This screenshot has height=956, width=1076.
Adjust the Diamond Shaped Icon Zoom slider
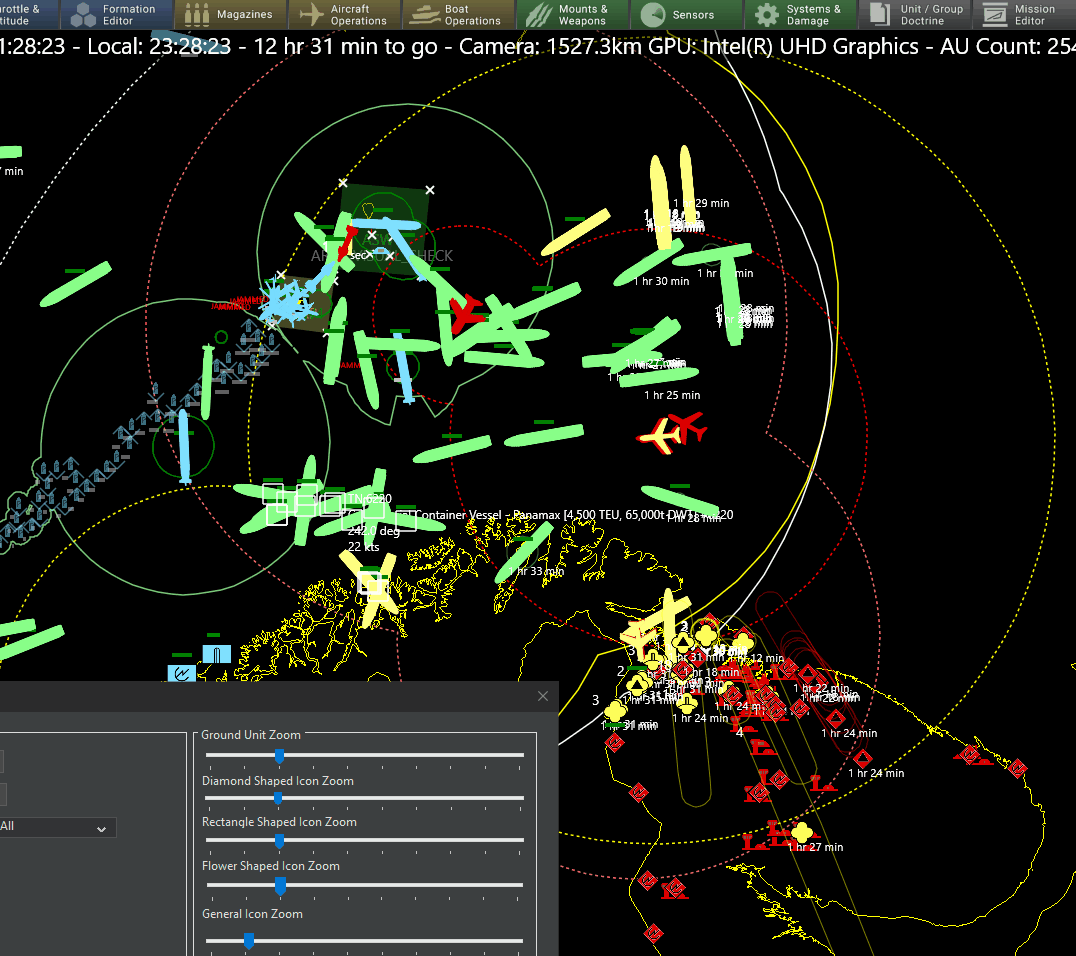[x=278, y=798]
